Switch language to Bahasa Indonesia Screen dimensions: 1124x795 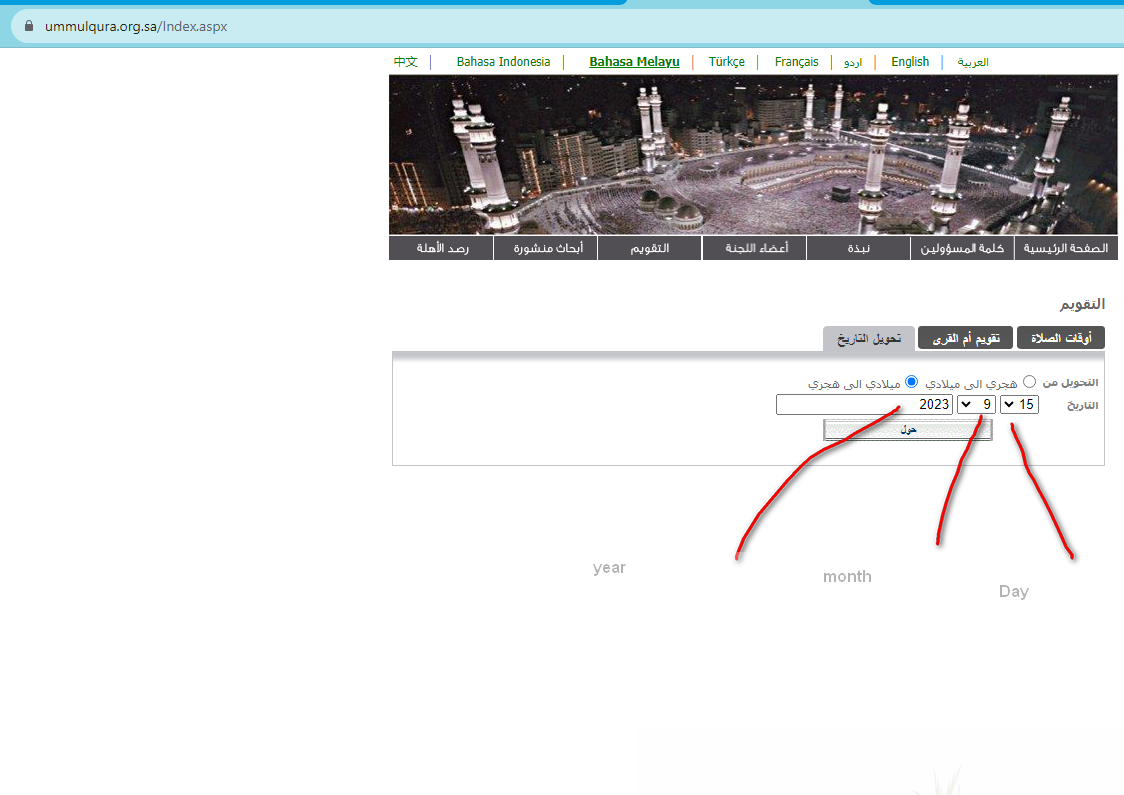pos(503,62)
